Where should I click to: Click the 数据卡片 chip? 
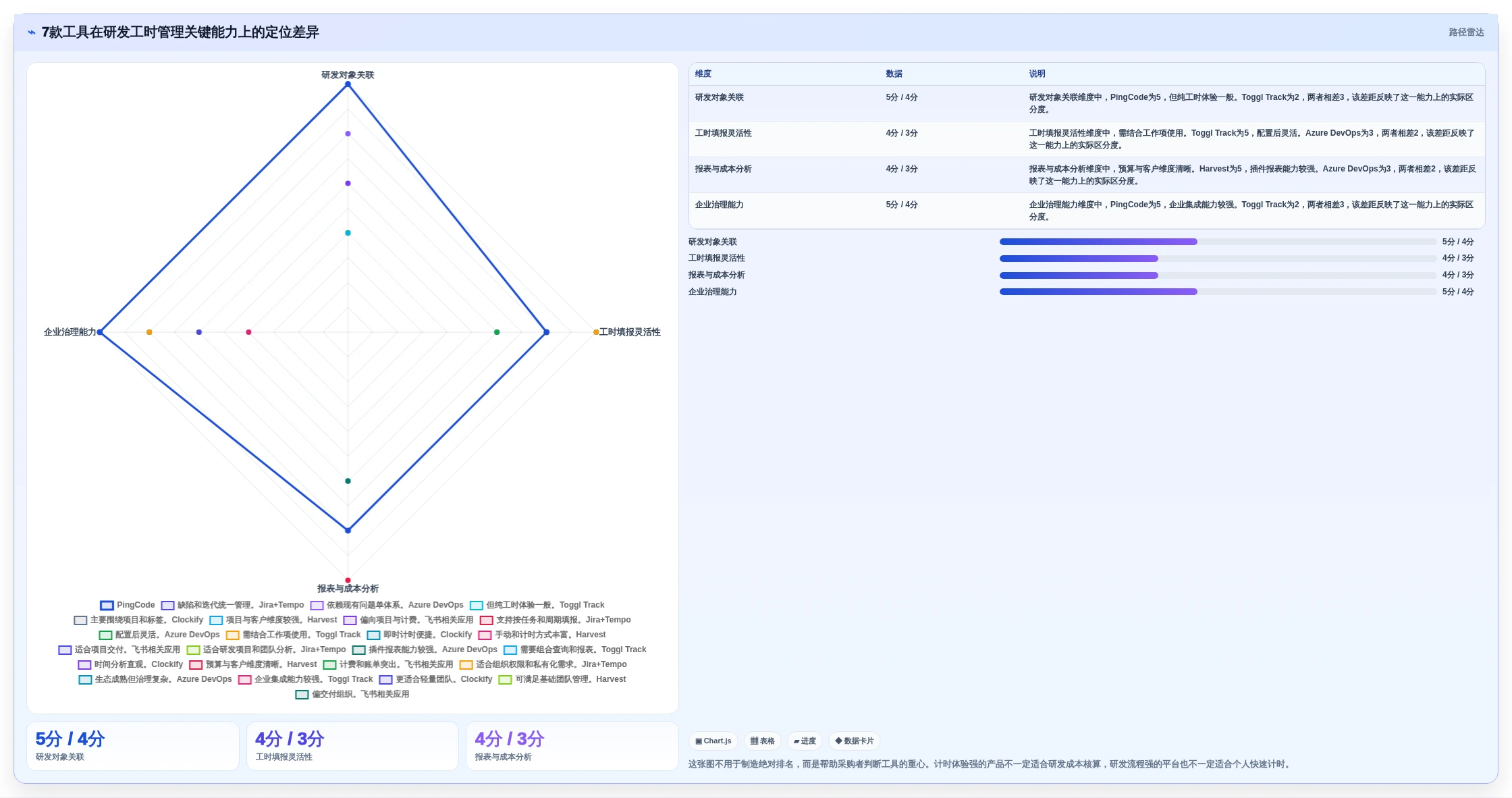pyautogui.click(x=855, y=741)
